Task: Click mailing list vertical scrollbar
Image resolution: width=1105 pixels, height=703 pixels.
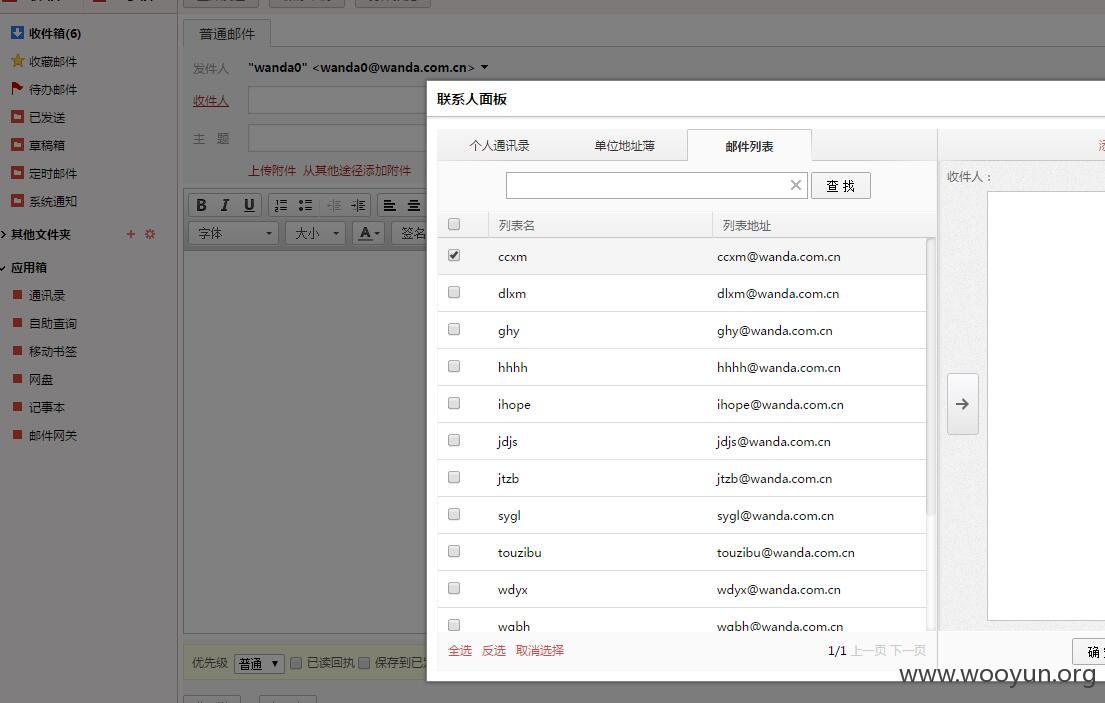Action: click(x=931, y=376)
